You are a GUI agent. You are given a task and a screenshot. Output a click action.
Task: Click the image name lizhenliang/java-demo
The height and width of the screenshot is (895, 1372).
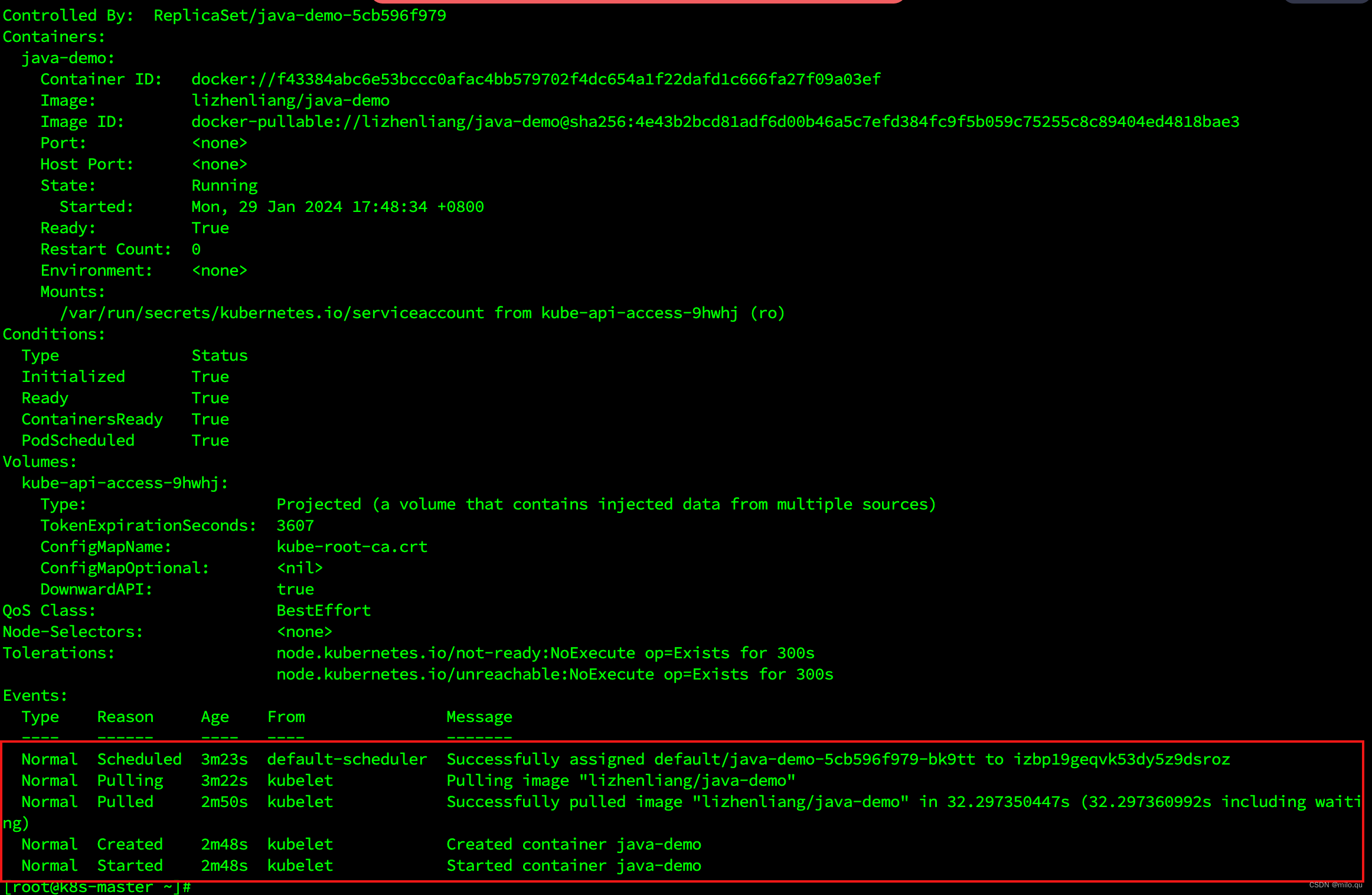[290, 100]
